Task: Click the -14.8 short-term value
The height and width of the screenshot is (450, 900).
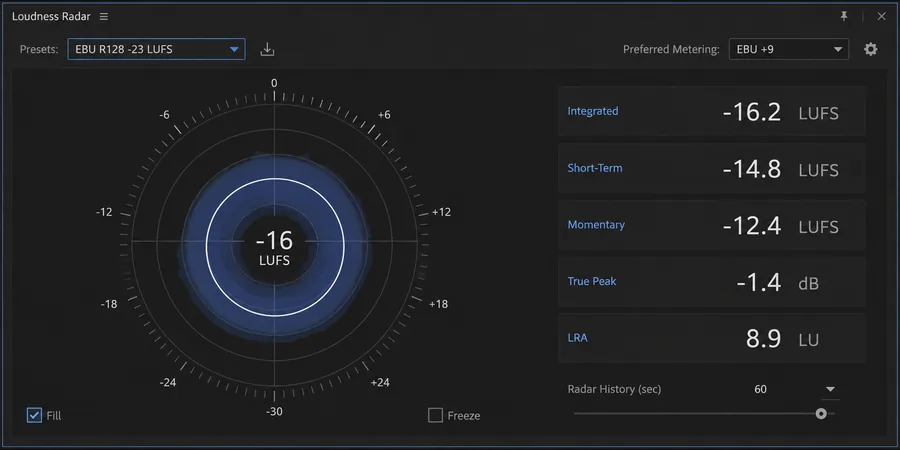Action: (x=752, y=169)
